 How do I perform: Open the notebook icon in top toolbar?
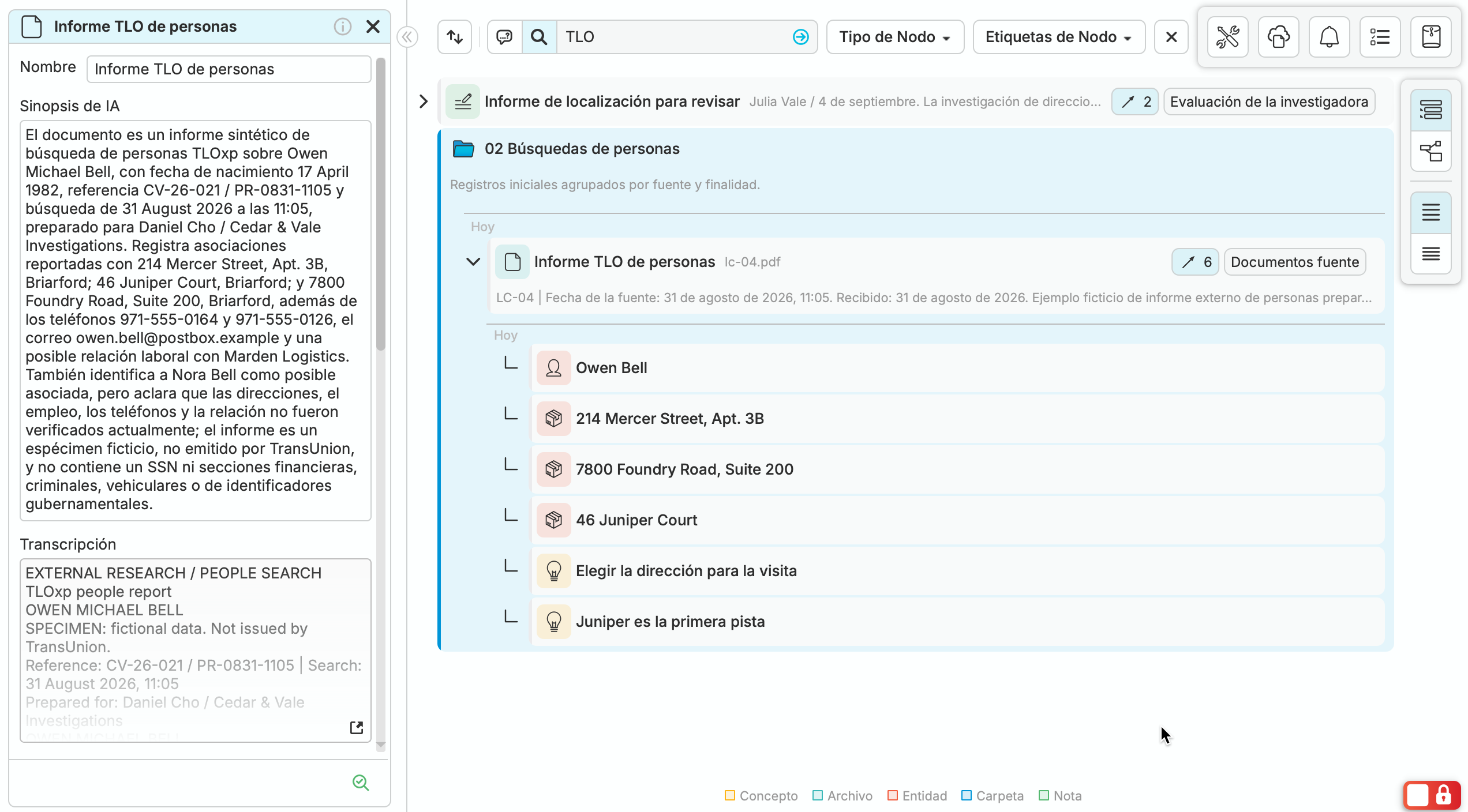coord(1430,37)
